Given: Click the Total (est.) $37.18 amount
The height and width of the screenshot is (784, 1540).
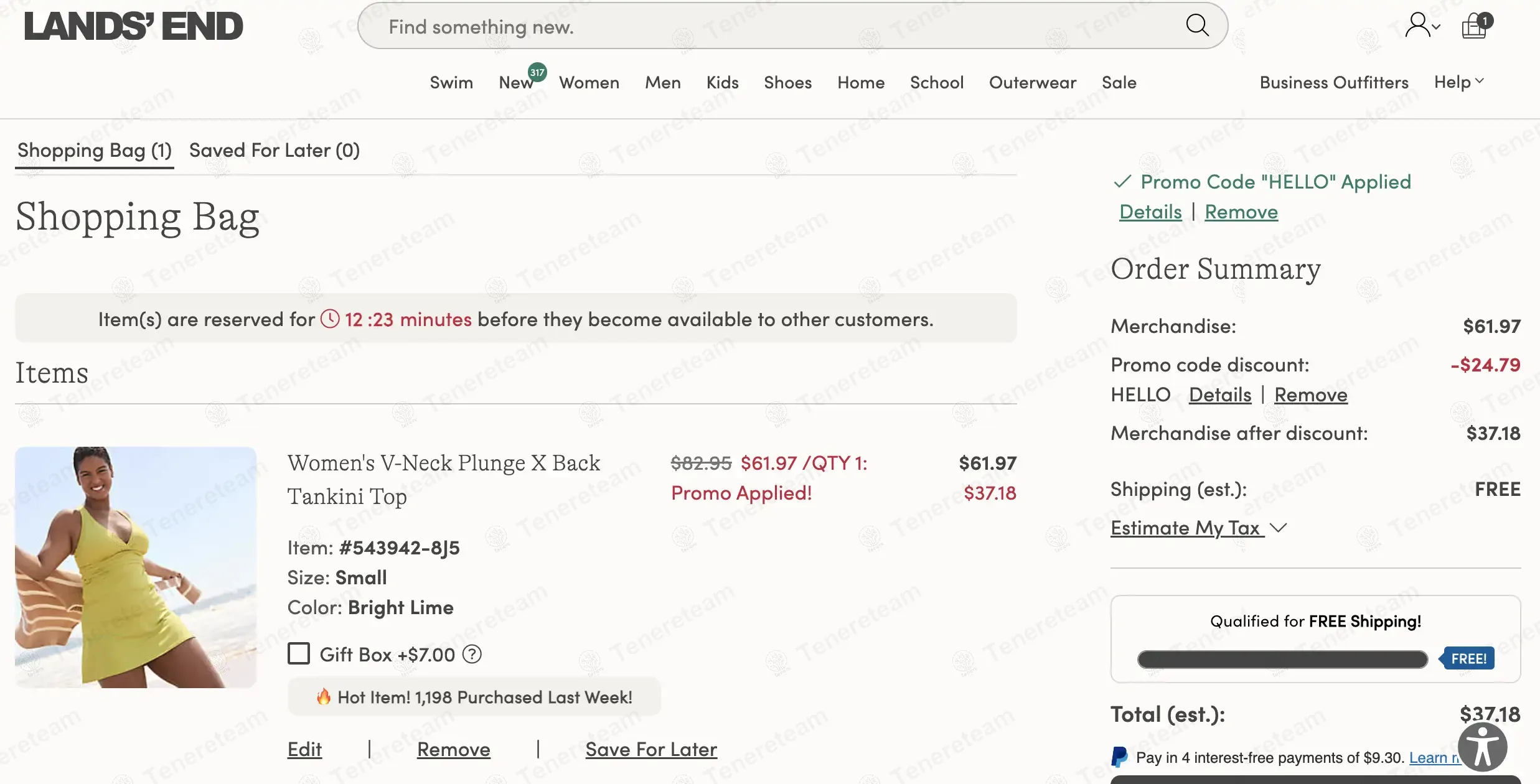Looking at the screenshot, I should click(1490, 714).
